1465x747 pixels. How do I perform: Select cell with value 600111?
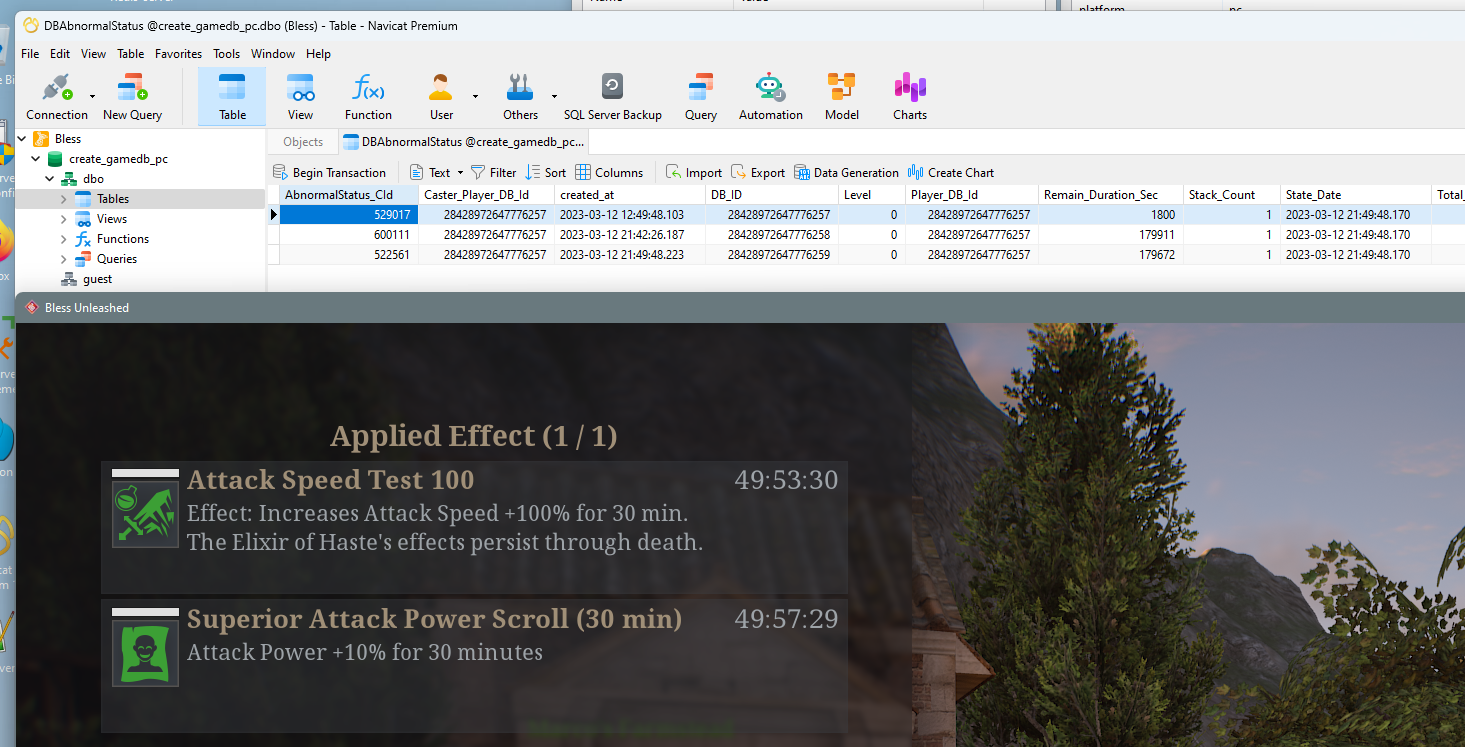click(x=348, y=234)
